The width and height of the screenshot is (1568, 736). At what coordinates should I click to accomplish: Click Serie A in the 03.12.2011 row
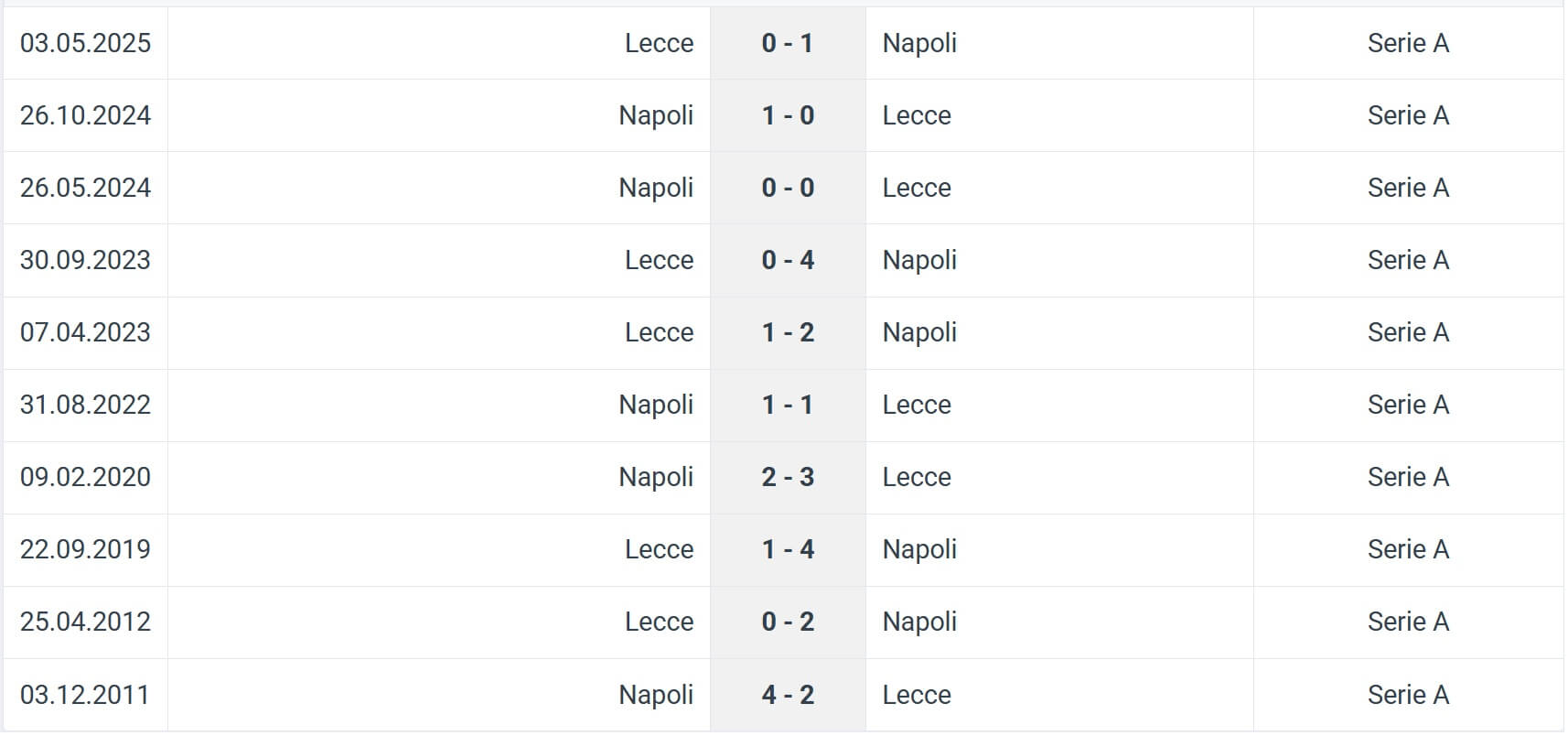(1407, 695)
